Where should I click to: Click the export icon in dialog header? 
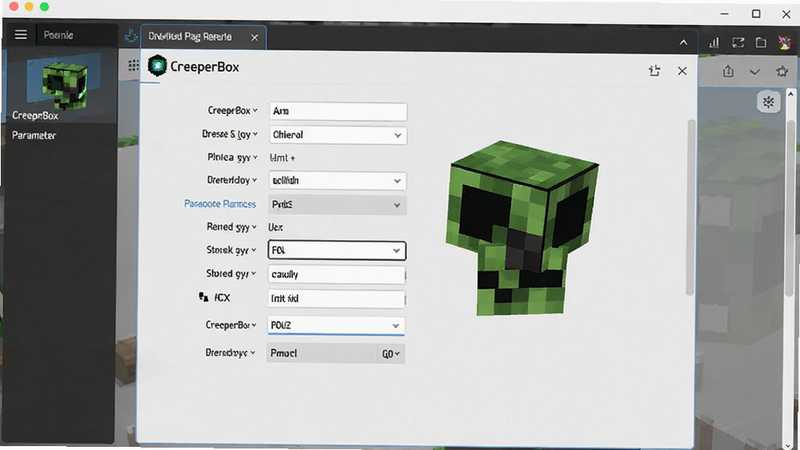[655, 71]
